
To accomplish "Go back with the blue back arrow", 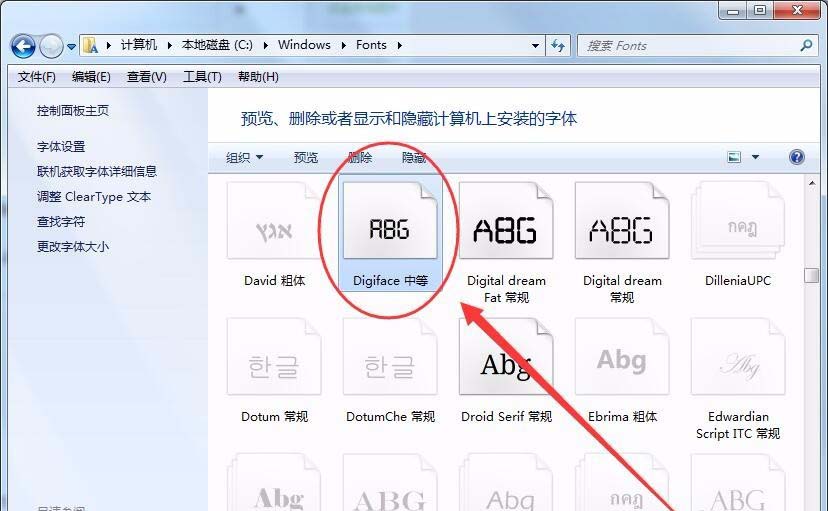I will click(23, 46).
